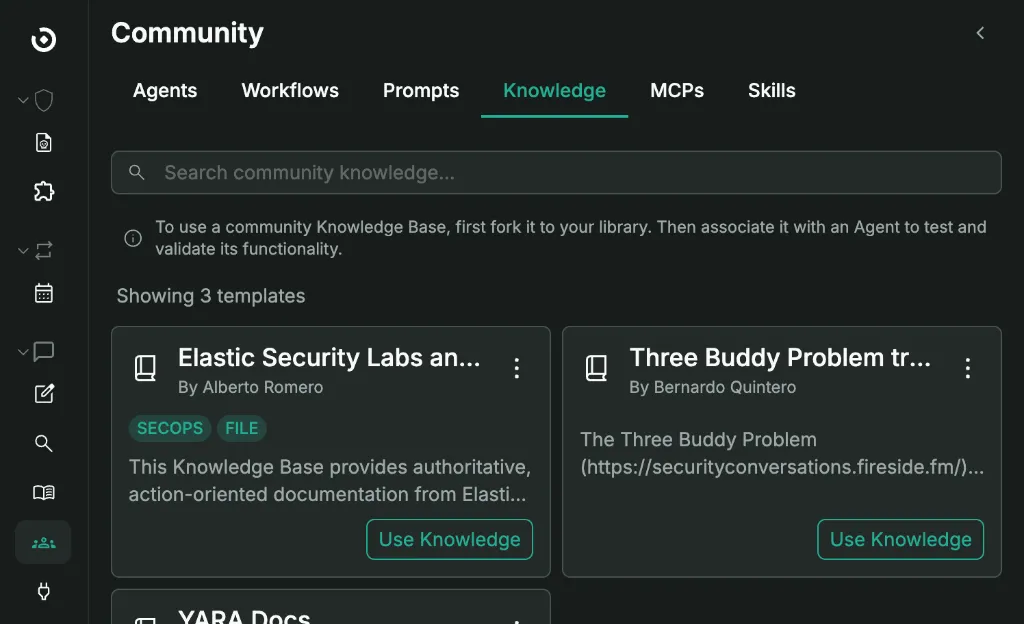Screen dimensions: 1024x624
Task: Expand the chevron beside the shield icon
Action: [x=23, y=101]
